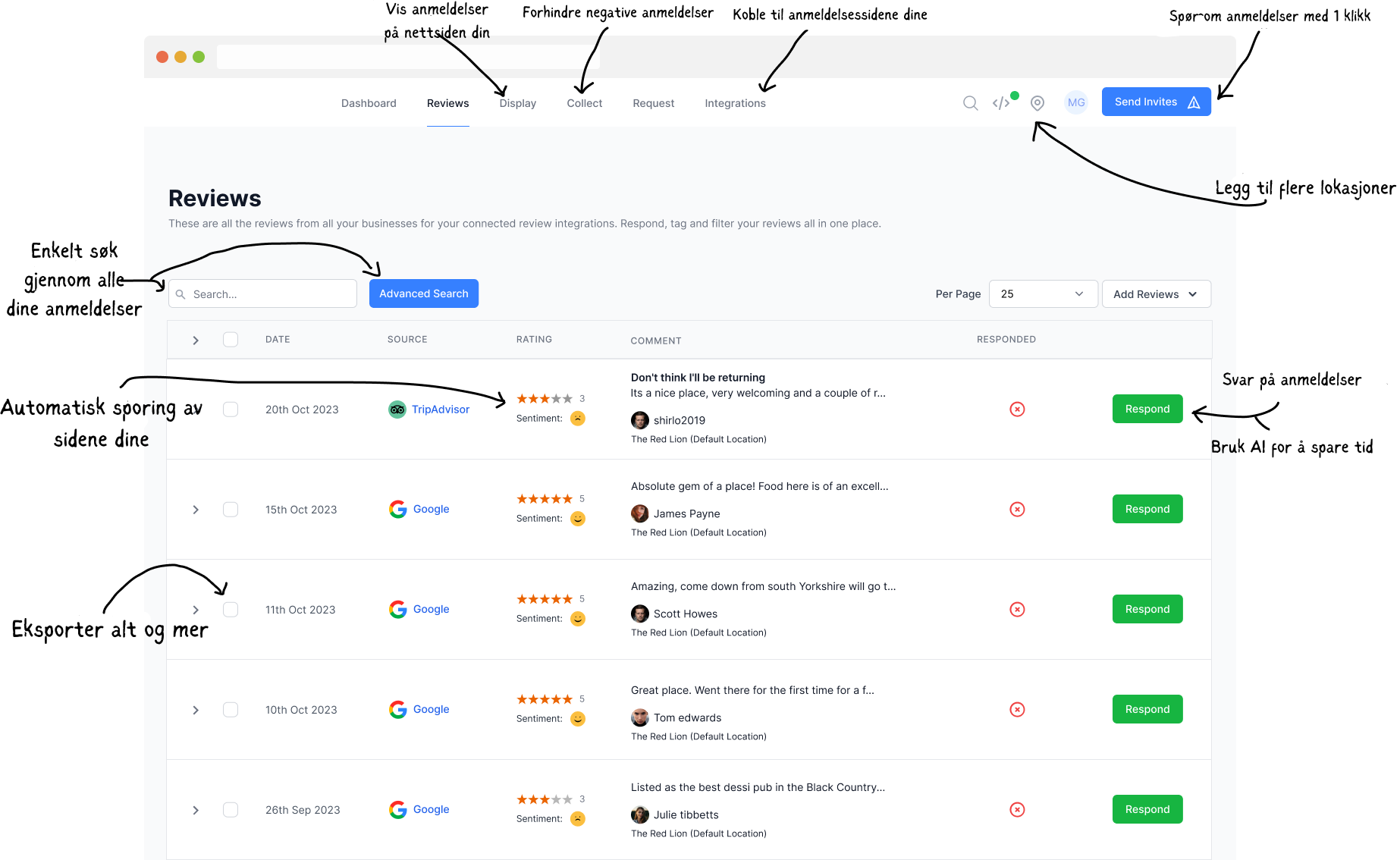Click sad sentiment face on shirlo2019 review
The image size is (1400, 860).
click(578, 419)
